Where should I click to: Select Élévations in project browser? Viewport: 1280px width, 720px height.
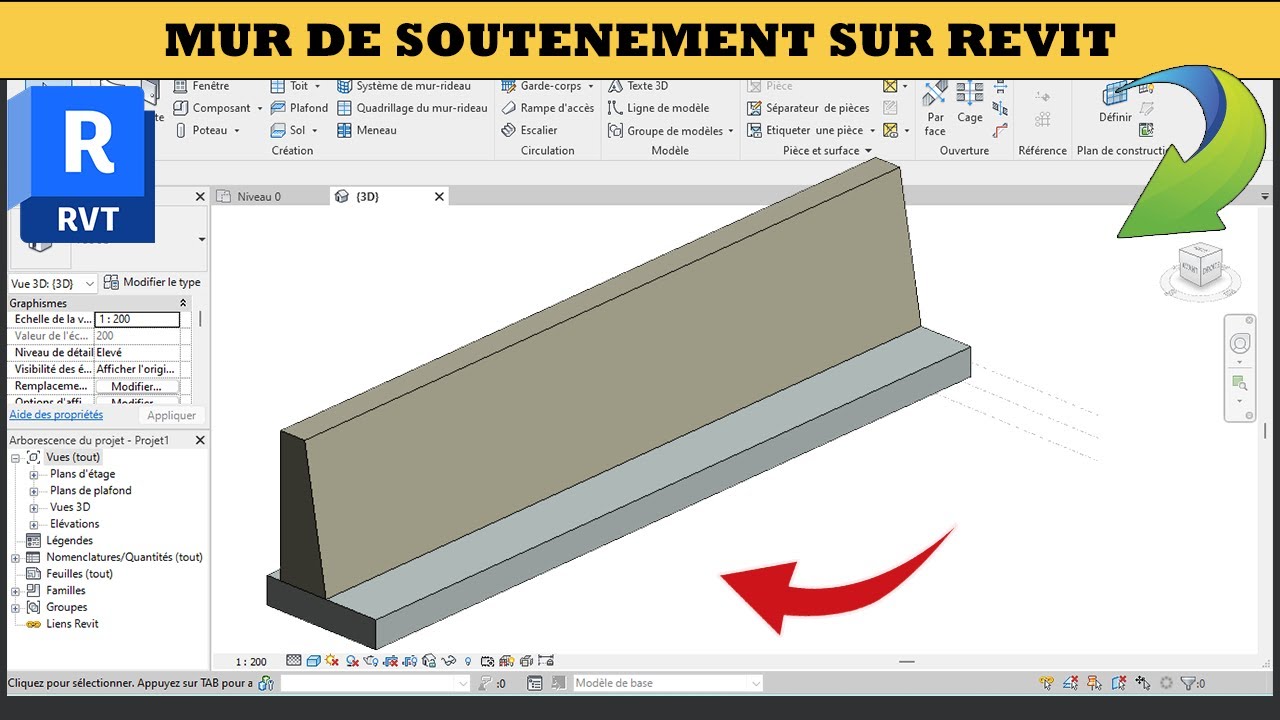pyautogui.click(x=75, y=524)
